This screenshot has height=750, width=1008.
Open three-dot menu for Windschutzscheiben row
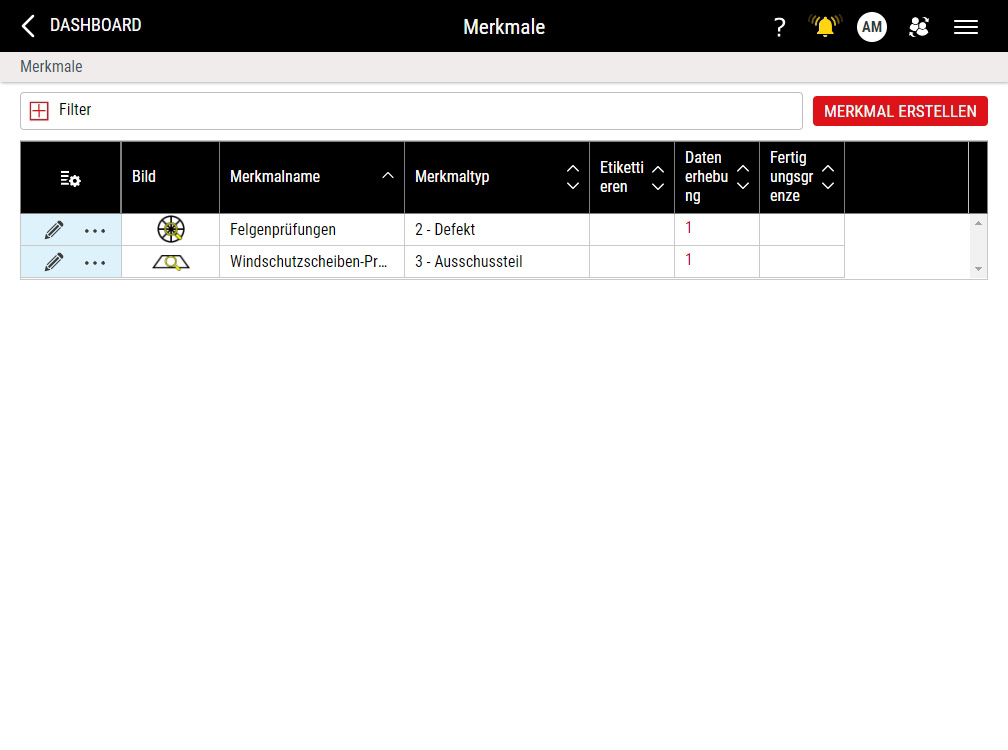(x=95, y=263)
